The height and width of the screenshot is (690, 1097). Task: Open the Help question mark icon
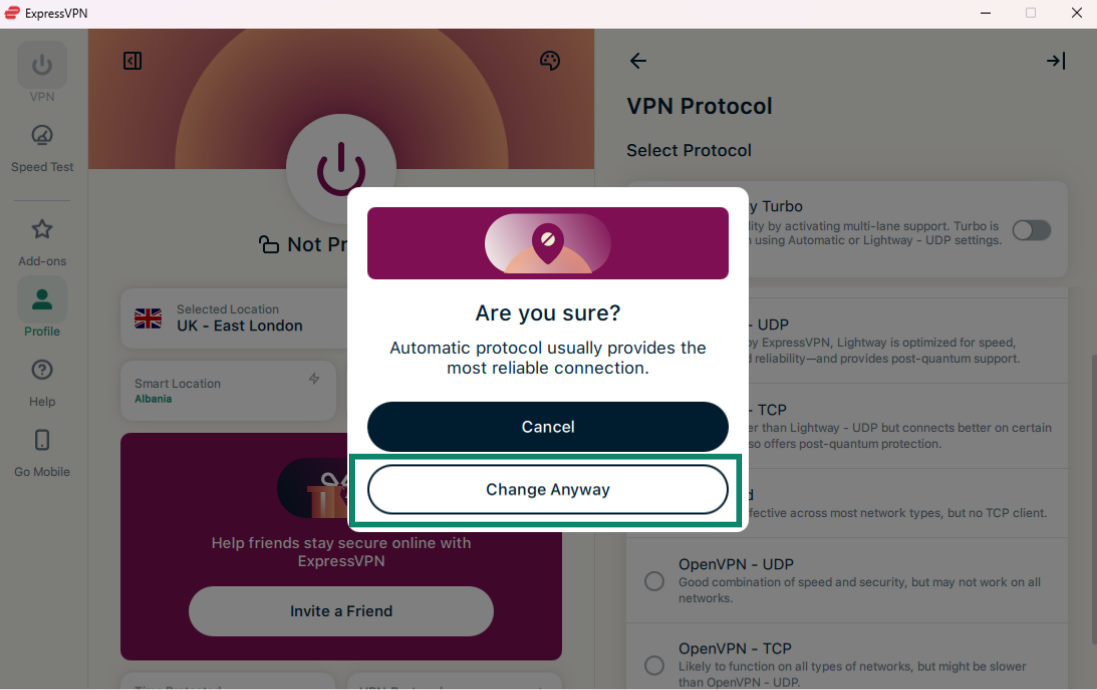[x=42, y=369]
